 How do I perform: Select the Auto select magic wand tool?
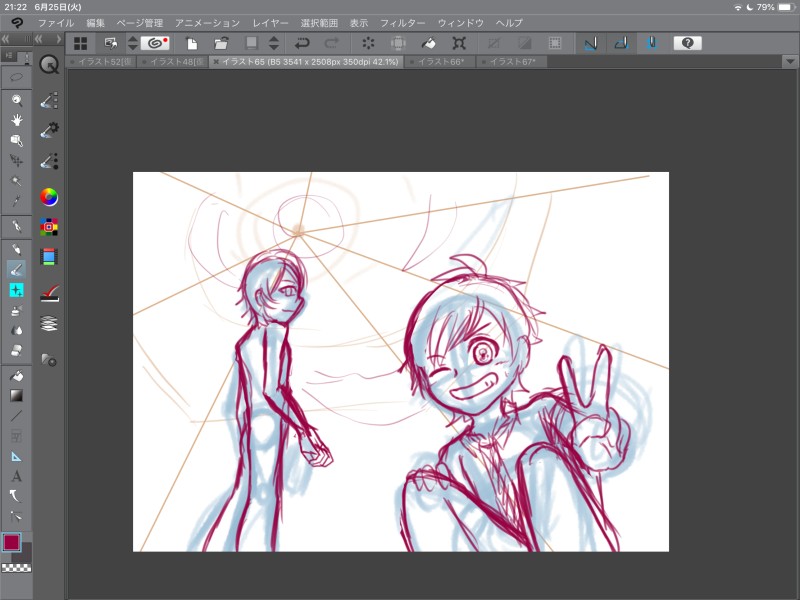pos(16,181)
